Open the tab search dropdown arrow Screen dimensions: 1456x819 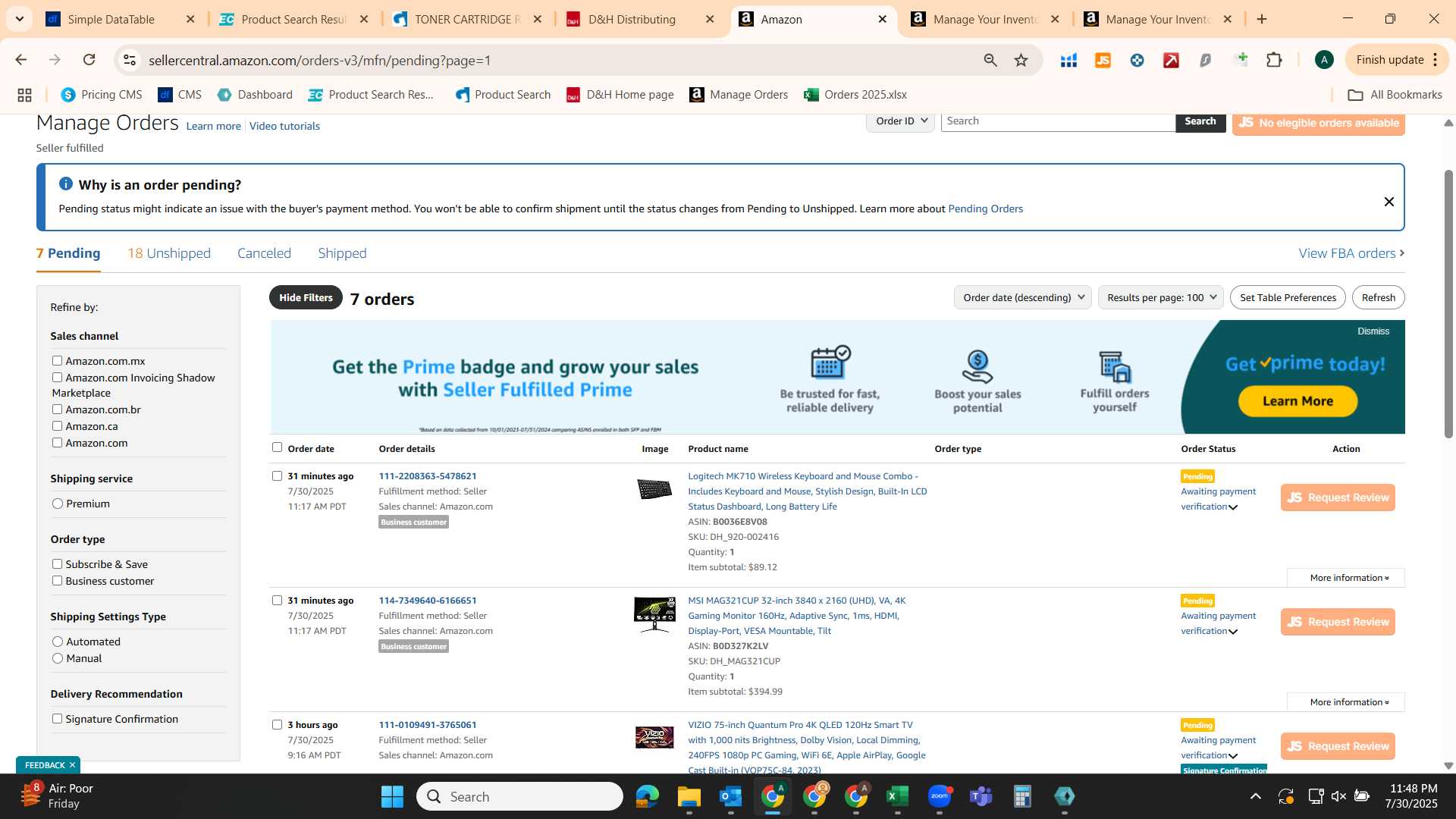point(19,19)
